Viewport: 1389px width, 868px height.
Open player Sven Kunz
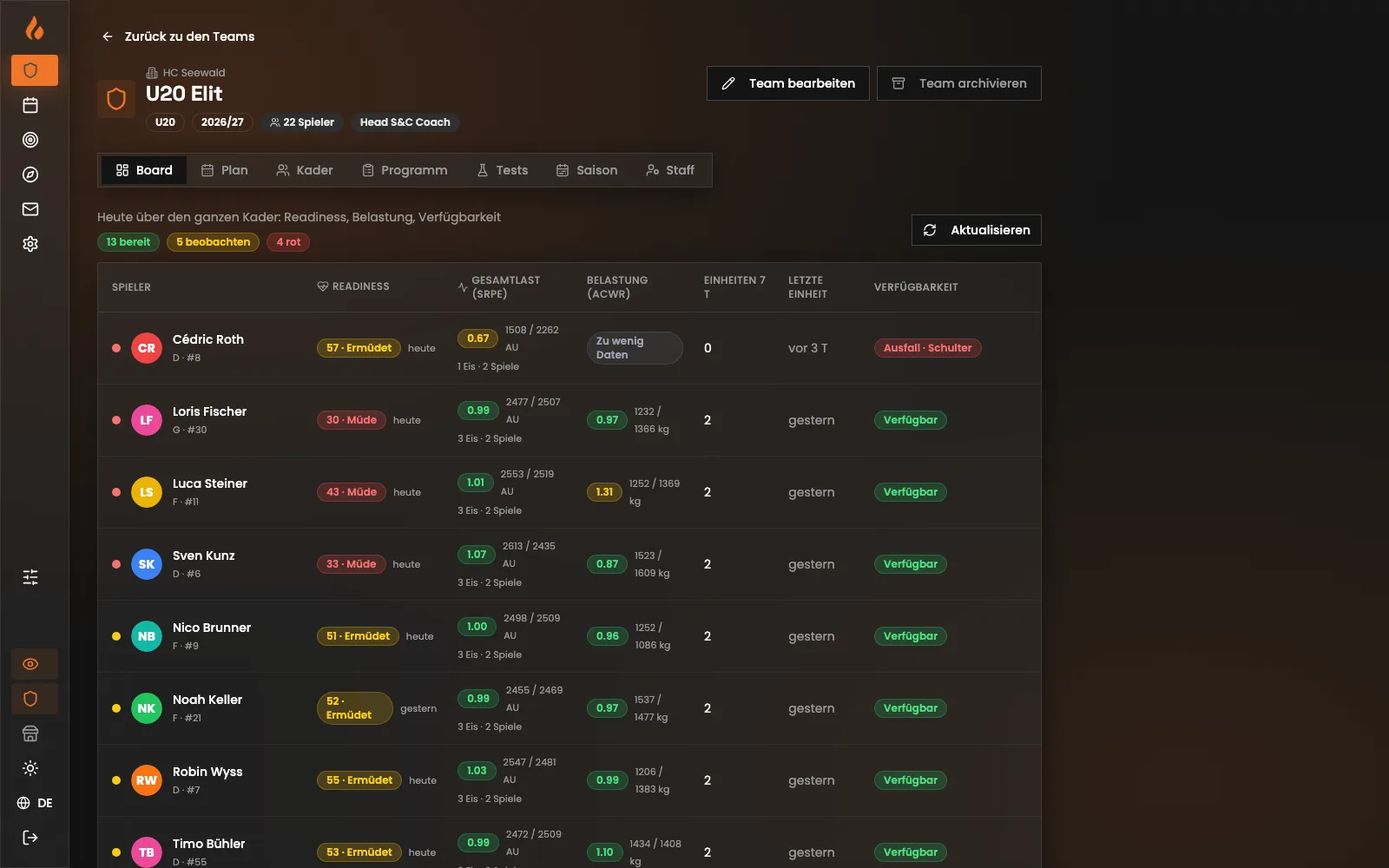(x=204, y=556)
